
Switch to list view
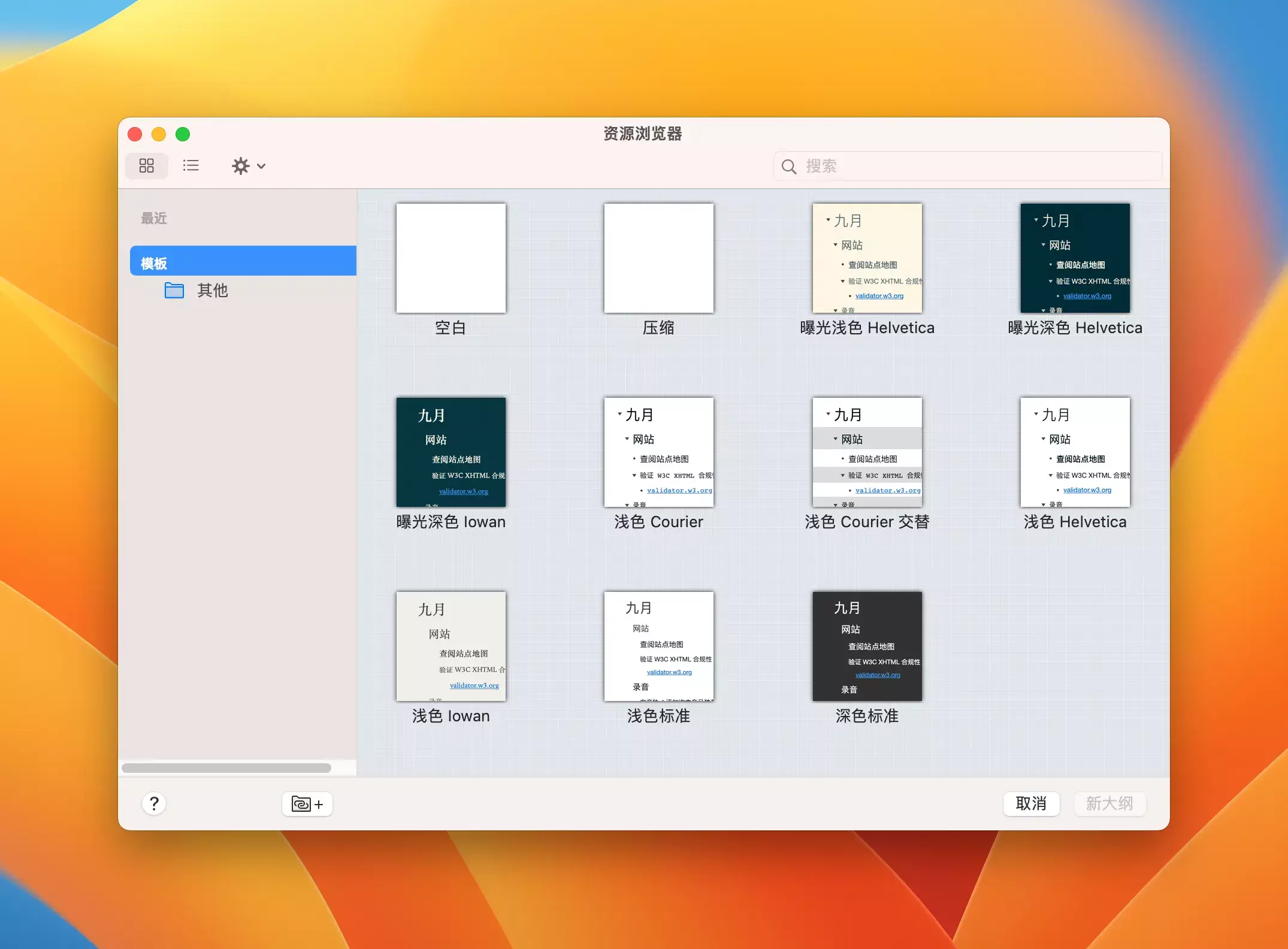point(191,166)
